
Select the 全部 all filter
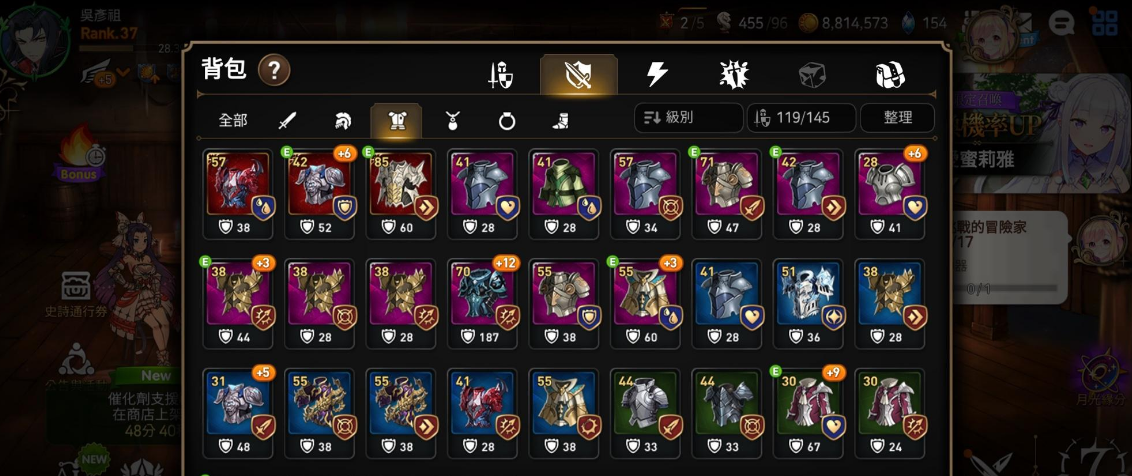(x=232, y=121)
